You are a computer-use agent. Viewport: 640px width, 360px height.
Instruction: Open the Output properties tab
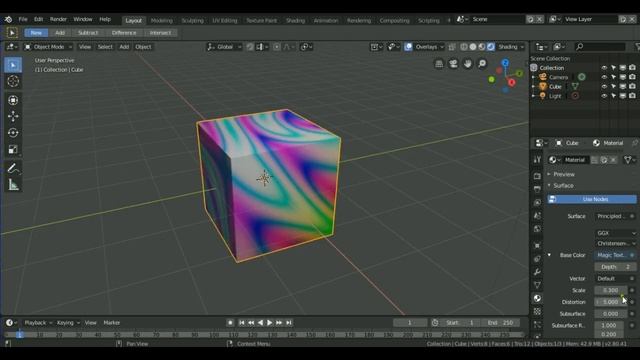point(537,189)
